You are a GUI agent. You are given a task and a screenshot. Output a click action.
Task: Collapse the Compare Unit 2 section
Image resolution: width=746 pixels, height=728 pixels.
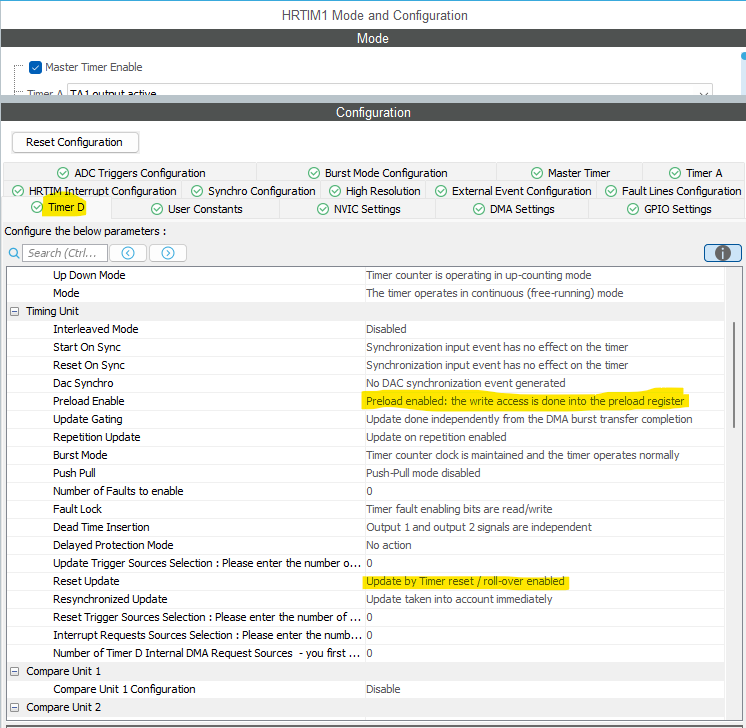(15, 708)
